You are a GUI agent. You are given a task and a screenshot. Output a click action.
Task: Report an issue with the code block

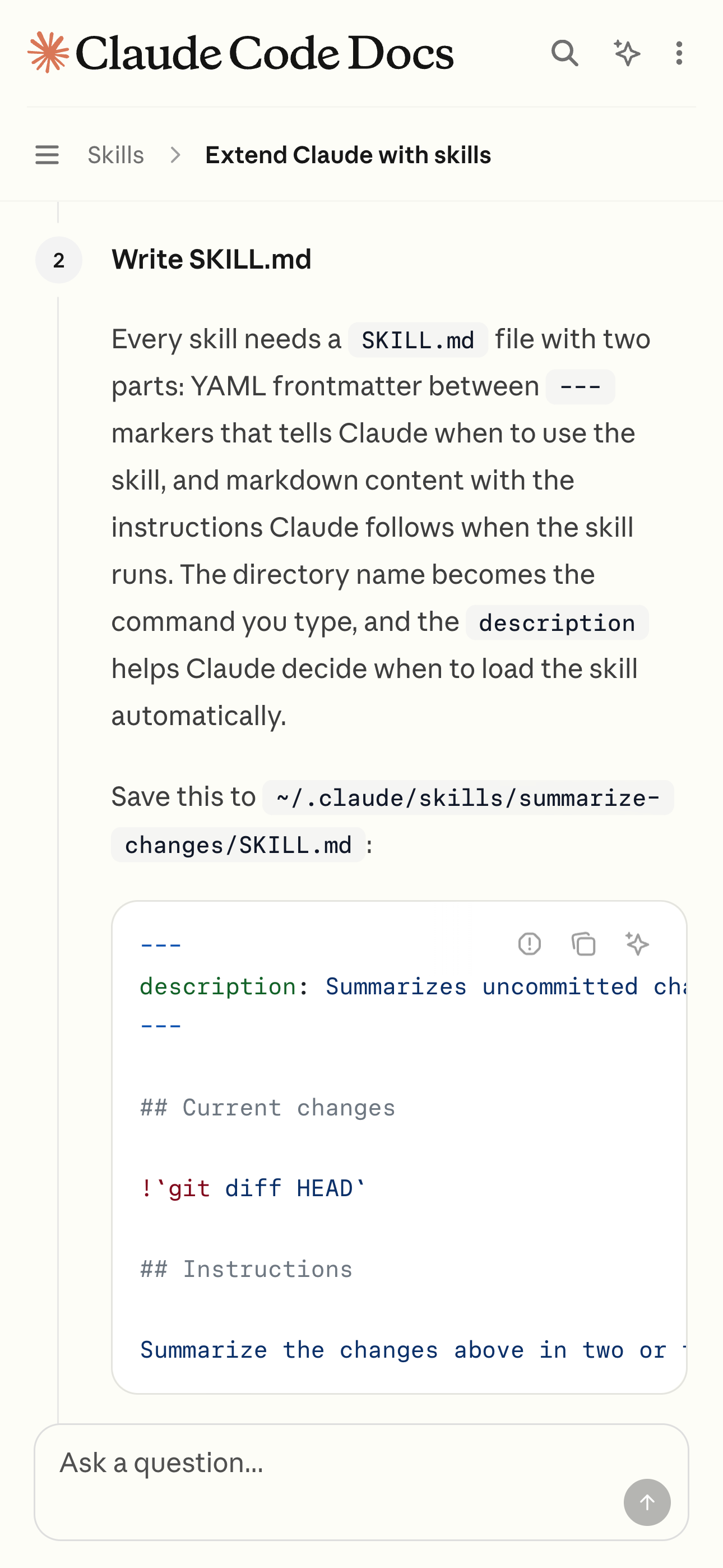[x=530, y=944]
